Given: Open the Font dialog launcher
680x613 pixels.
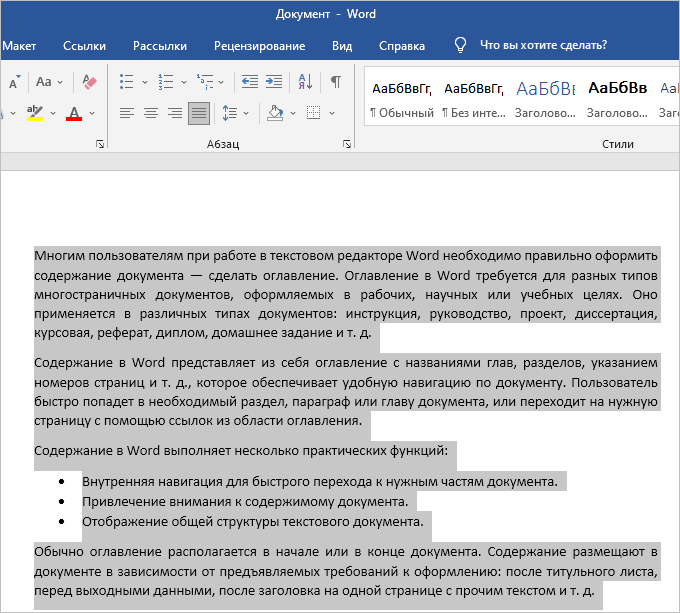Looking at the screenshot, I should tap(100, 144).
